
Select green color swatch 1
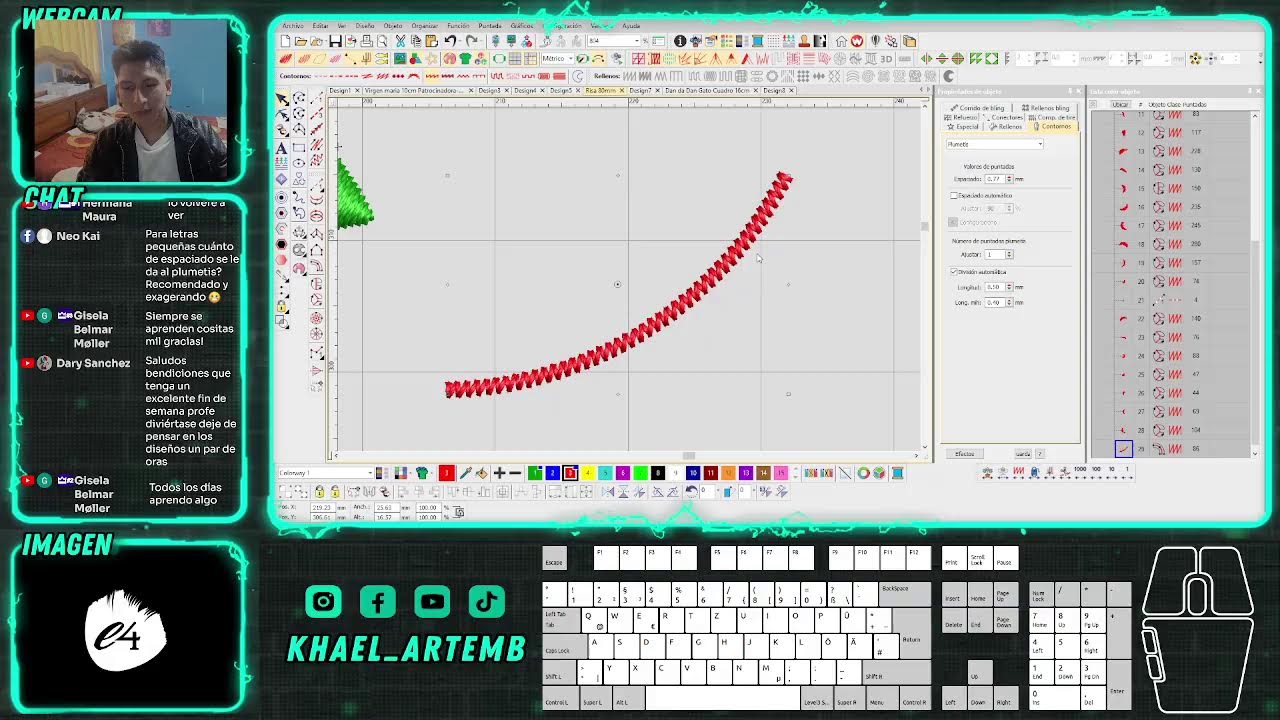pos(535,472)
